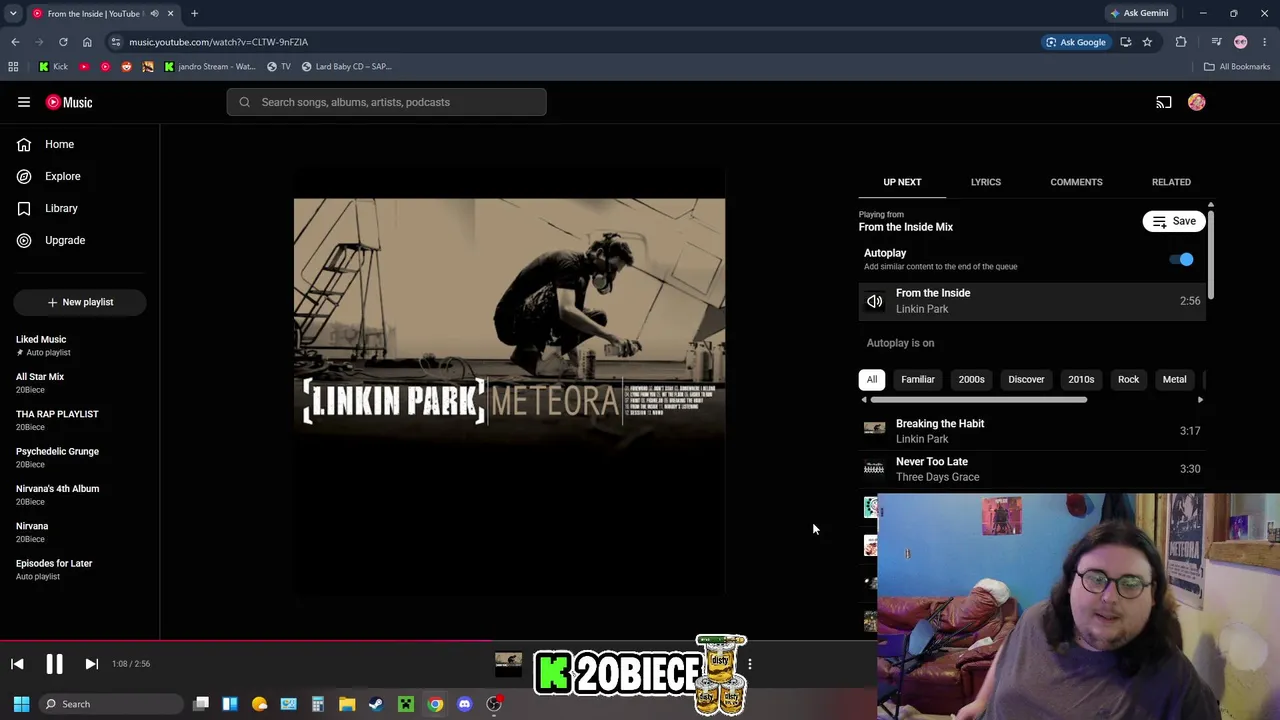Open the YouTube Music guide hamburger menu

click(x=24, y=102)
